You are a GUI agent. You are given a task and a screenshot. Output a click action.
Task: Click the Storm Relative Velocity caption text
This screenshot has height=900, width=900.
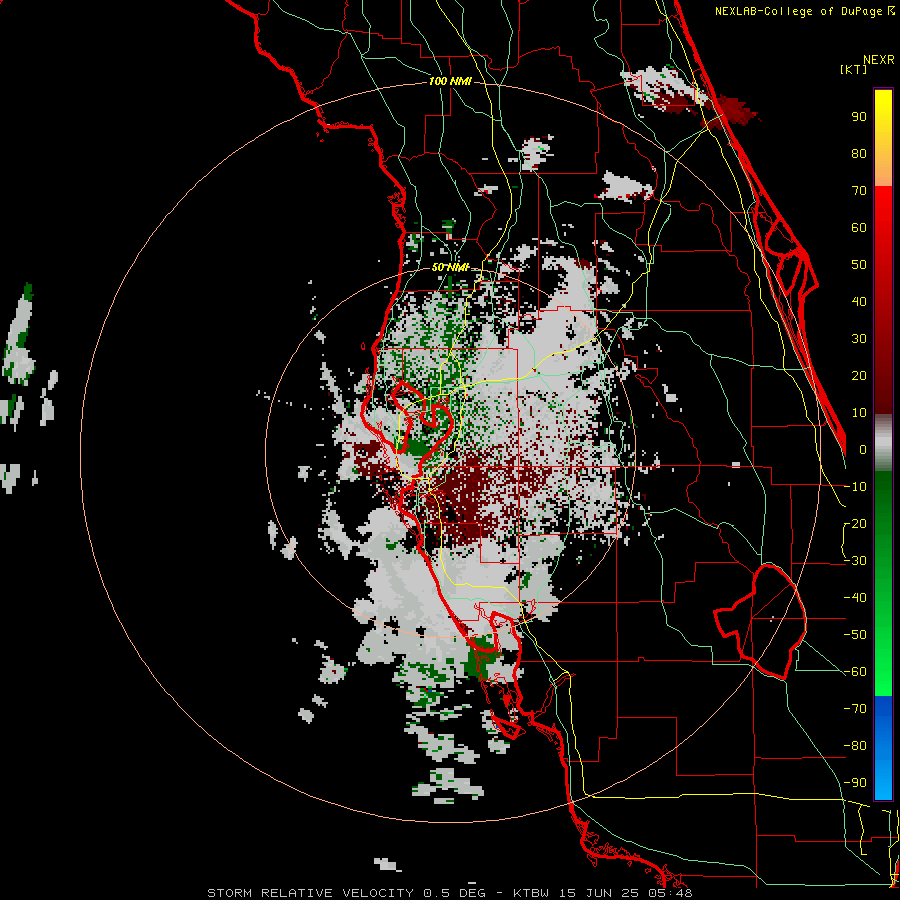click(449, 893)
